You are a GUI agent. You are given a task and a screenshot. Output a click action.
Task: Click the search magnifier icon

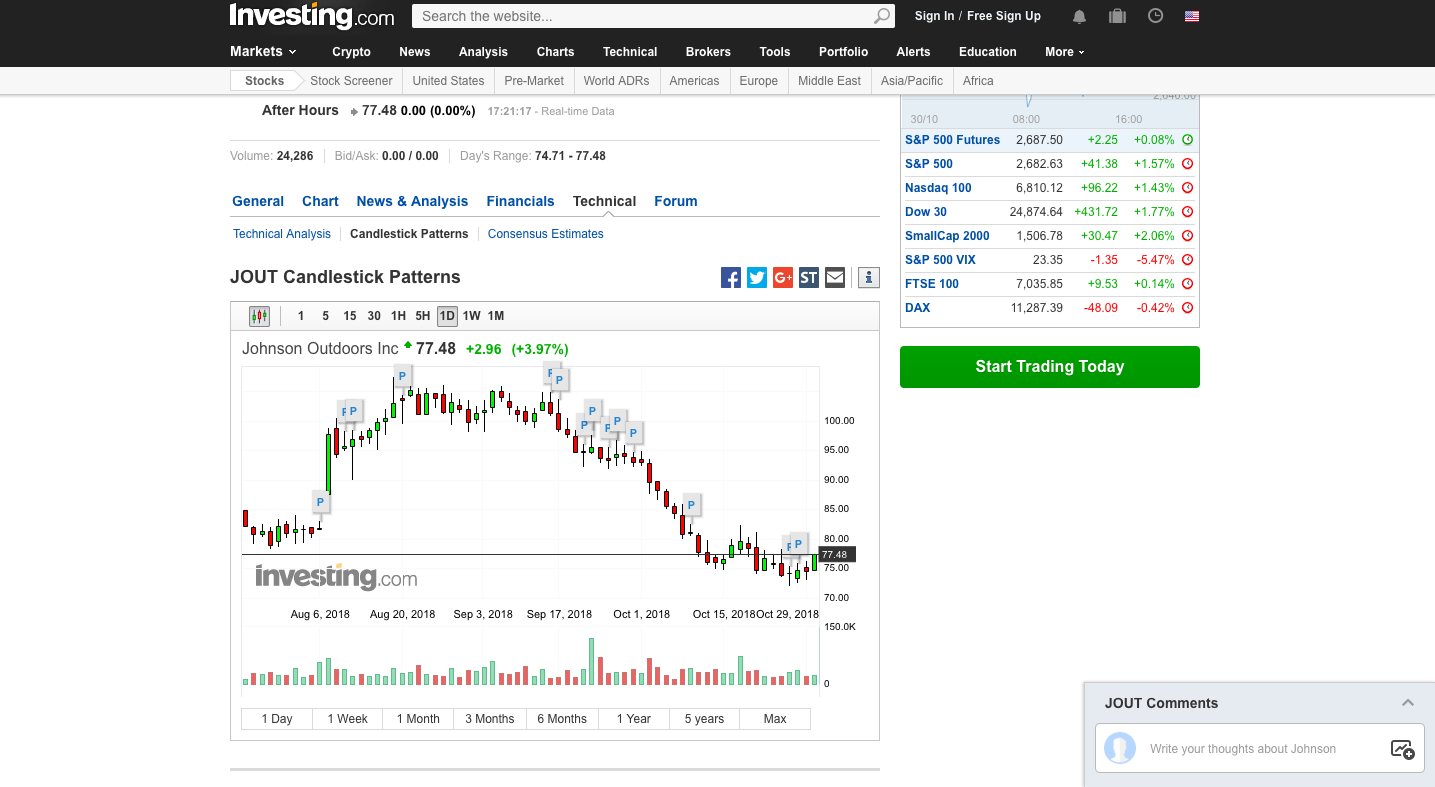(x=881, y=16)
